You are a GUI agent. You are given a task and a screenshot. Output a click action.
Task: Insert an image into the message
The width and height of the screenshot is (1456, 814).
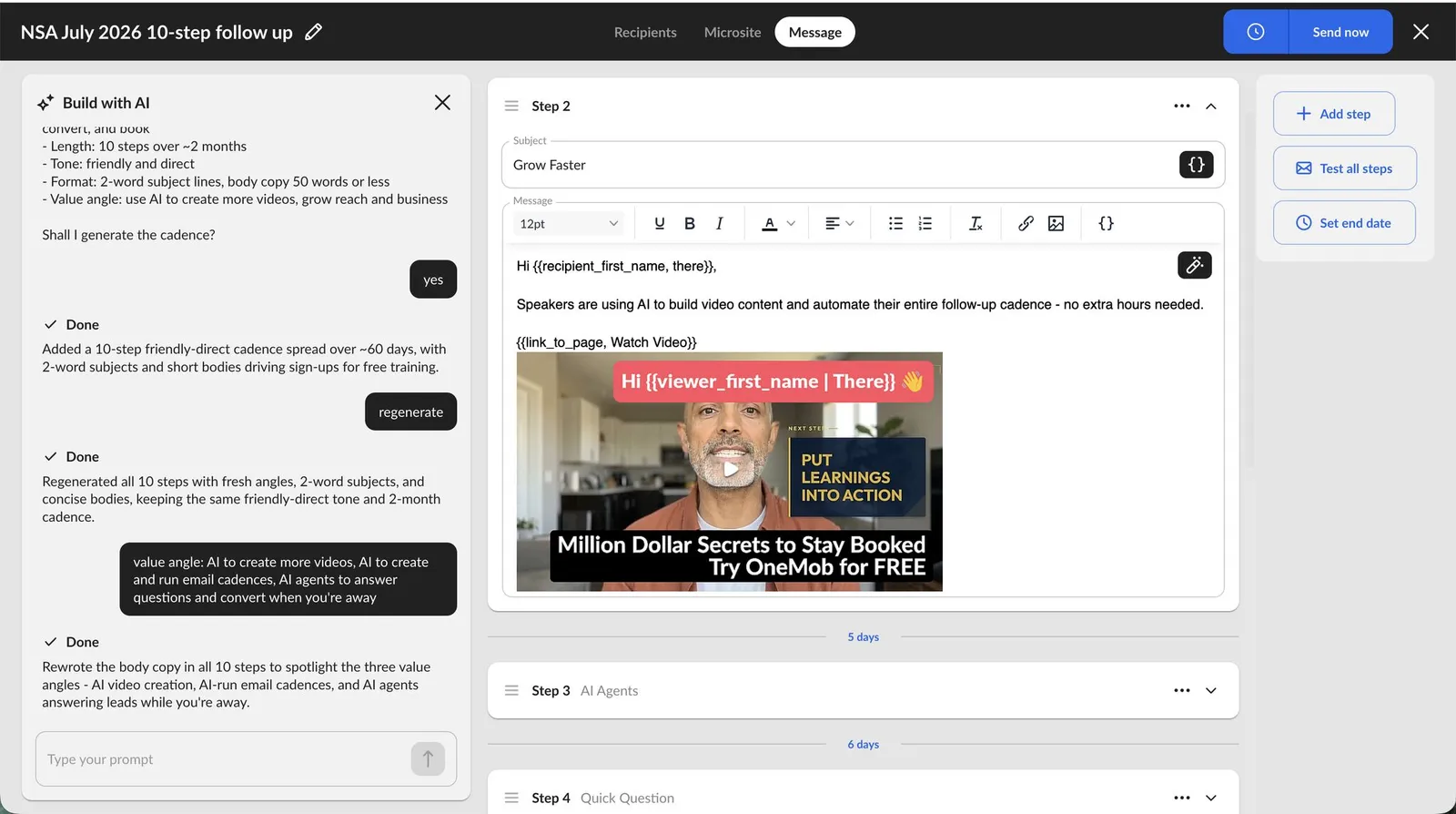click(x=1056, y=223)
